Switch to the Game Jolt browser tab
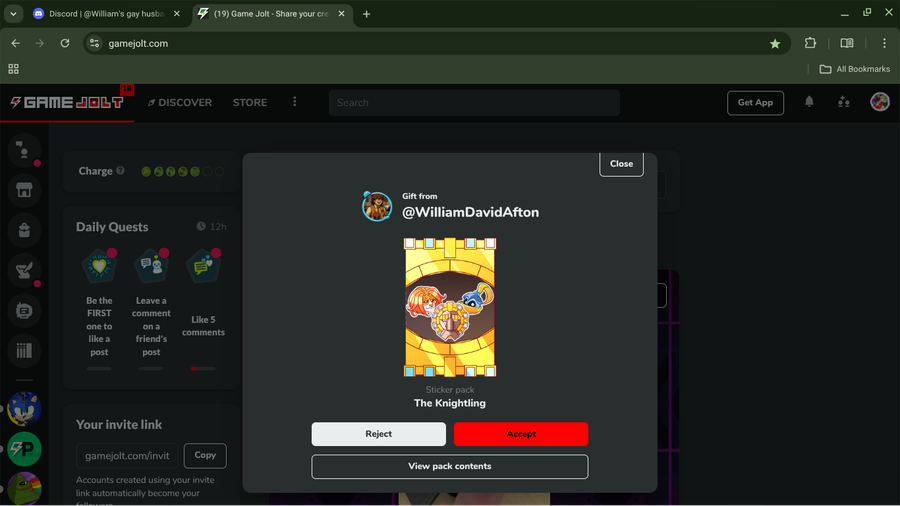The width and height of the screenshot is (900, 506). click(270, 14)
